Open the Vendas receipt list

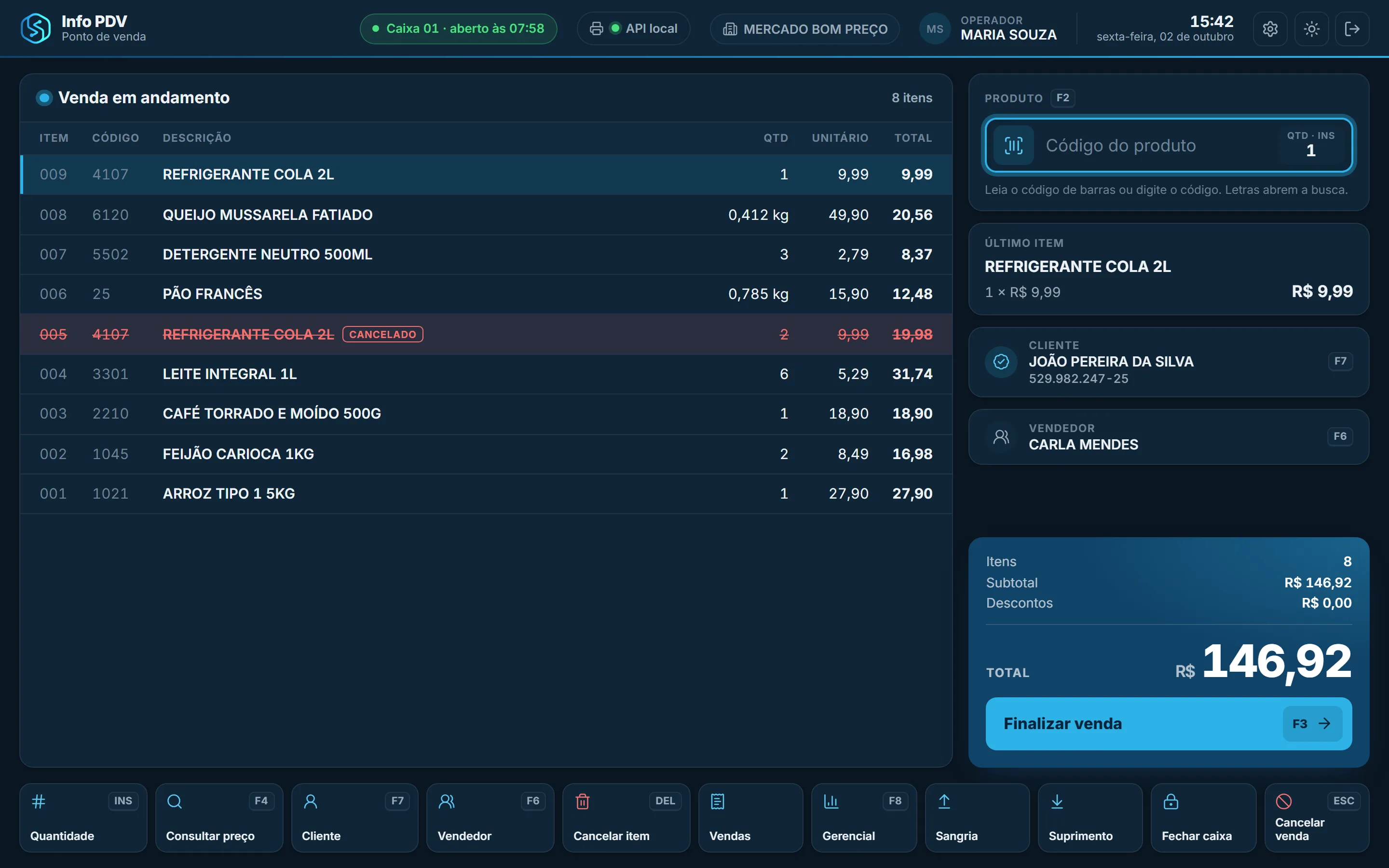pyautogui.click(x=751, y=817)
